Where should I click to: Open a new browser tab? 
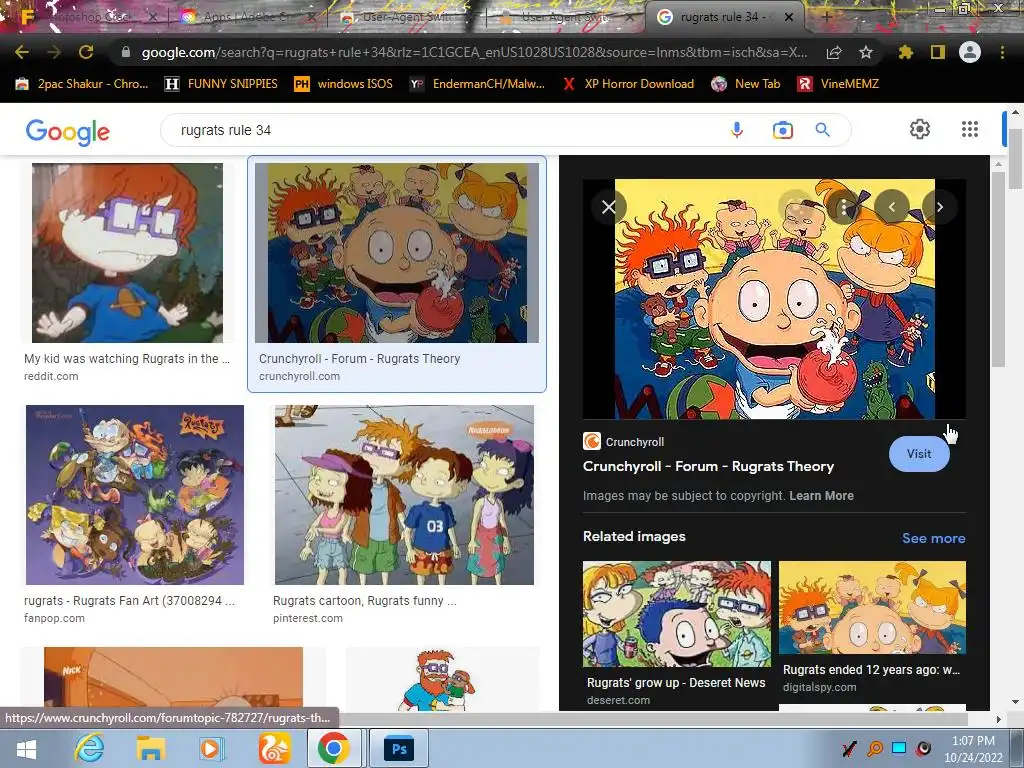click(827, 17)
